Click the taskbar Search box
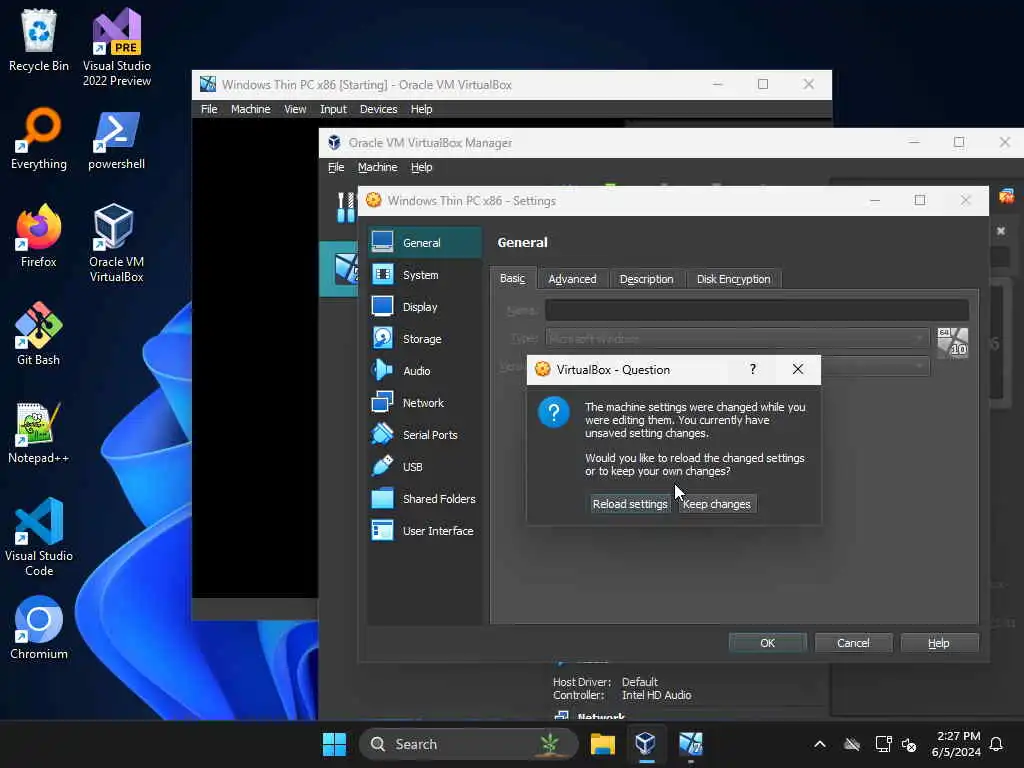The width and height of the screenshot is (1024, 768). coord(468,744)
